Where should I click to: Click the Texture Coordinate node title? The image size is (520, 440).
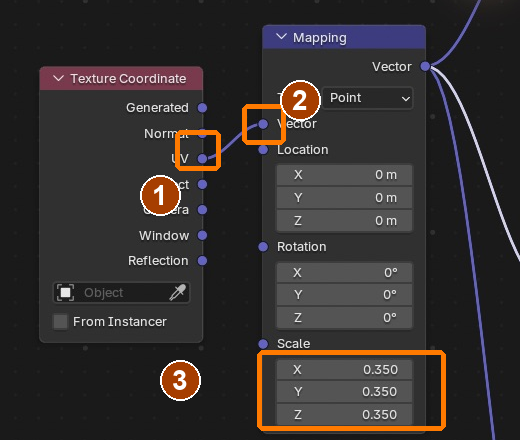coord(128,79)
